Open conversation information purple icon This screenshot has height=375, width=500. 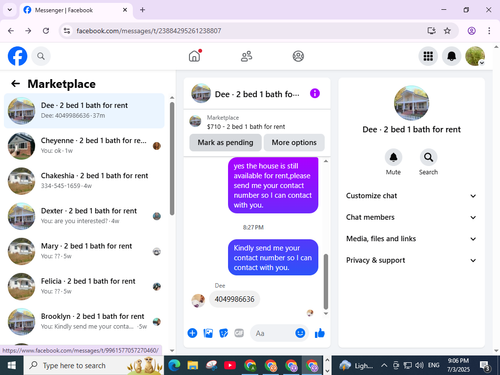click(x=315, y=93)
